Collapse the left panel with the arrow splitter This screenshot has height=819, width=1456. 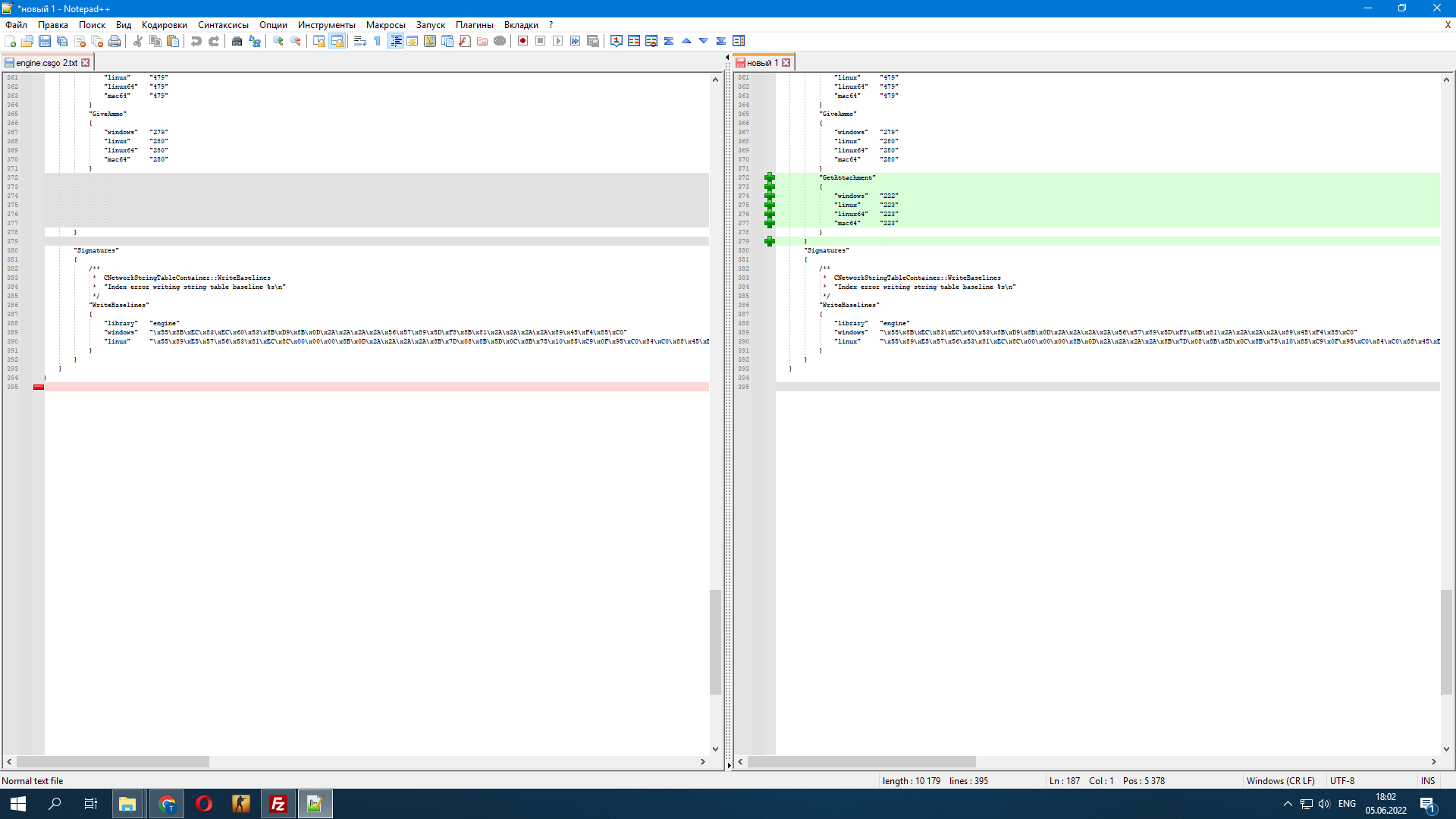727,57
